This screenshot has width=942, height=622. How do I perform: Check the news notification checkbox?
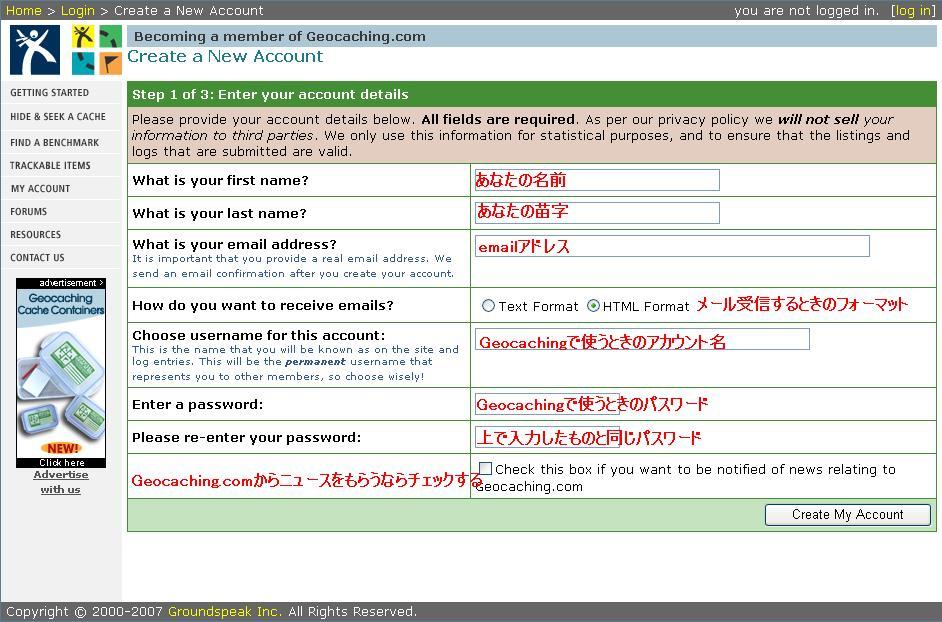tap(485, 469)
